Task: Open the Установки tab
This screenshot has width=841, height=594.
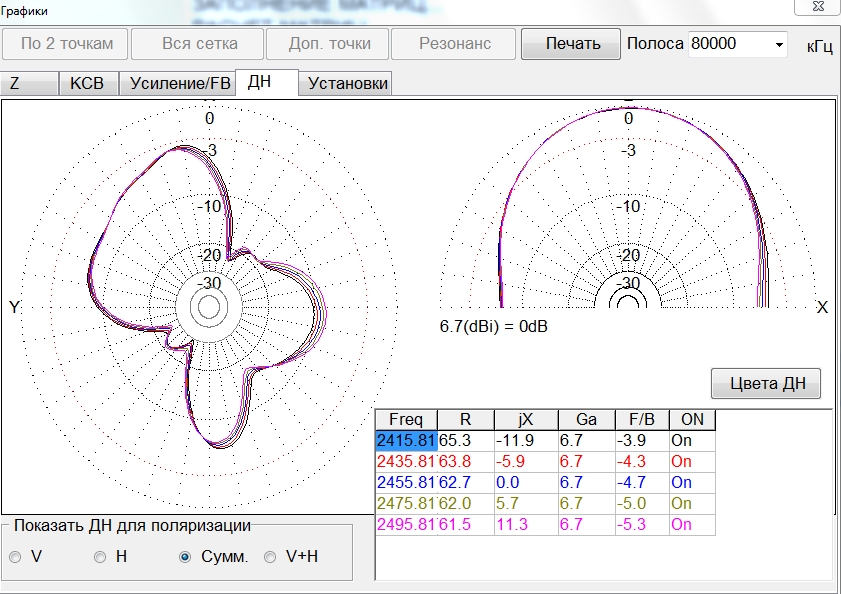Action: click(x=348, y=83)
